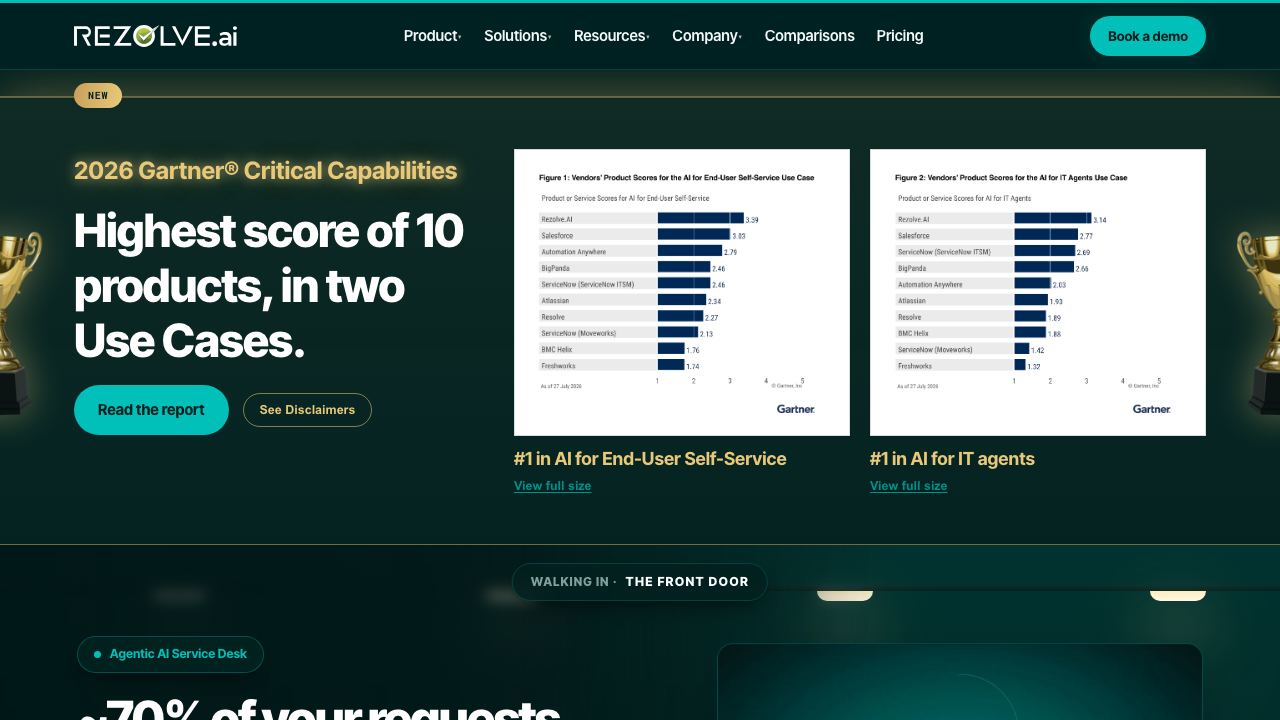The height and width of the screenshot is (720, 1280).
Task: Expand the Solutions menu
Action: click(x=518, y=36)
